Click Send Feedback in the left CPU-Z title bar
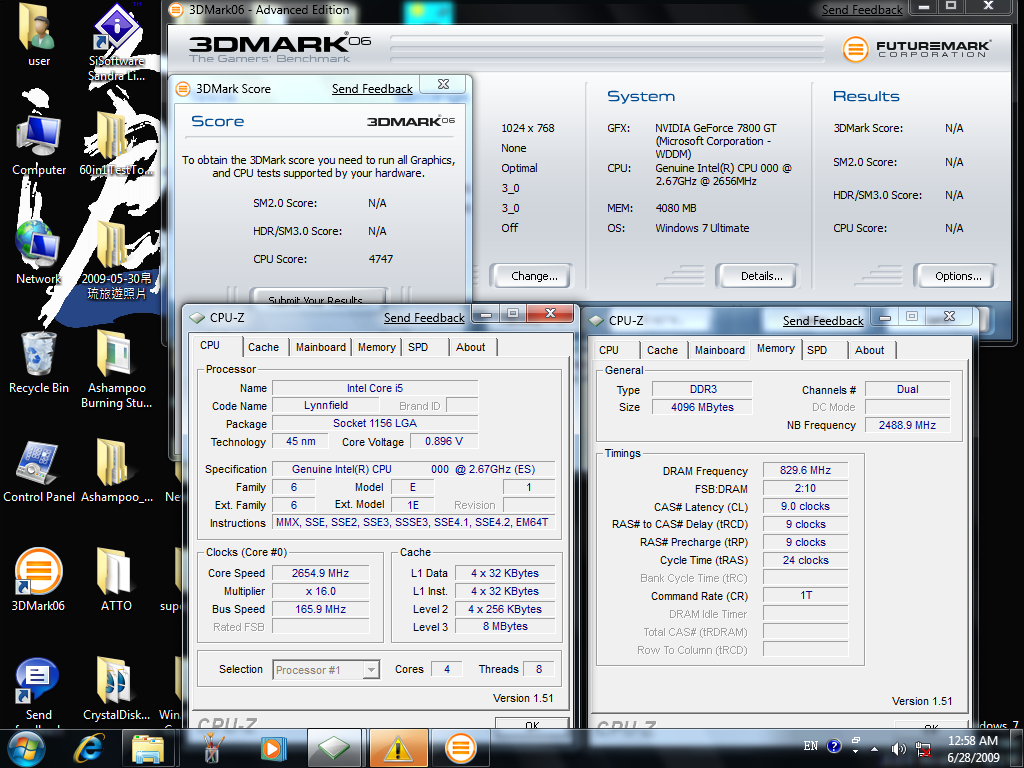1024x768 pixels. [424, 318]
